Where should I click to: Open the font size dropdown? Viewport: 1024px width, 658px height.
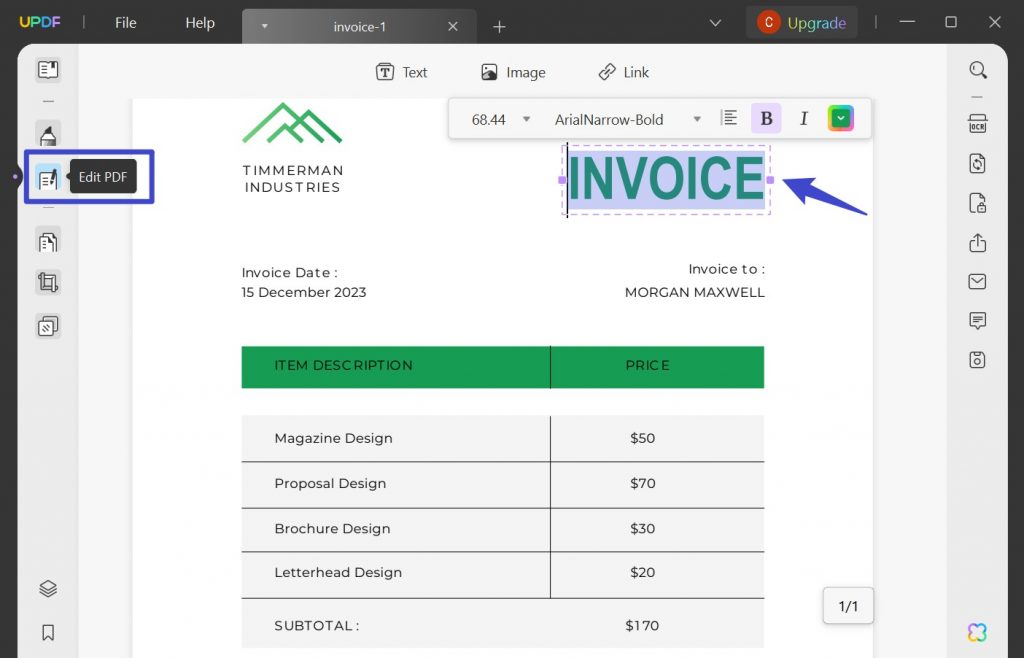pyautogui.click(x=526, y=118)
